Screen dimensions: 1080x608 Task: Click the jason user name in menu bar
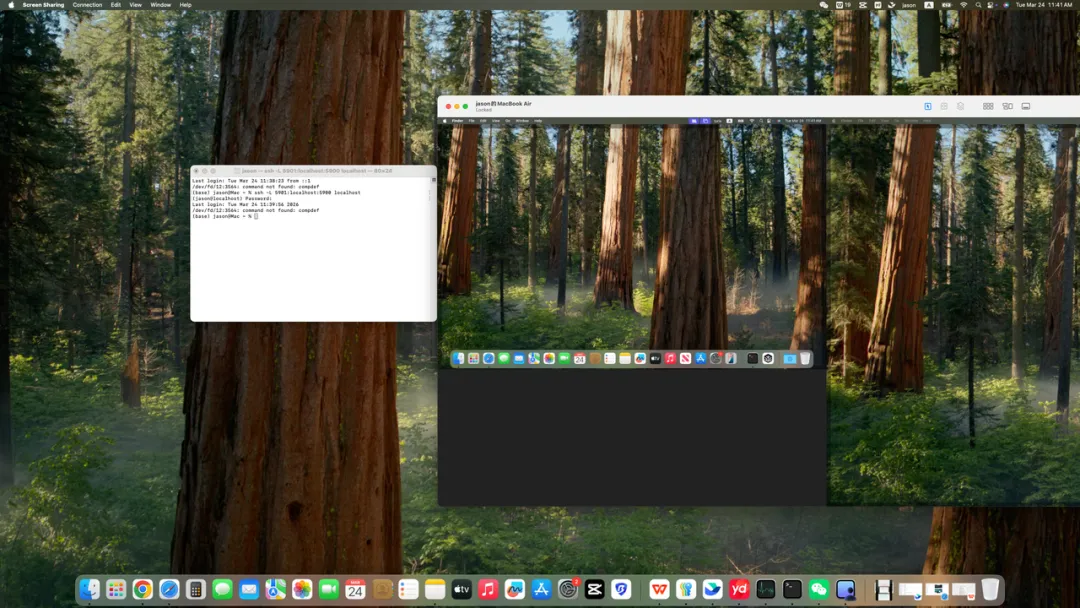click(909, 5)
